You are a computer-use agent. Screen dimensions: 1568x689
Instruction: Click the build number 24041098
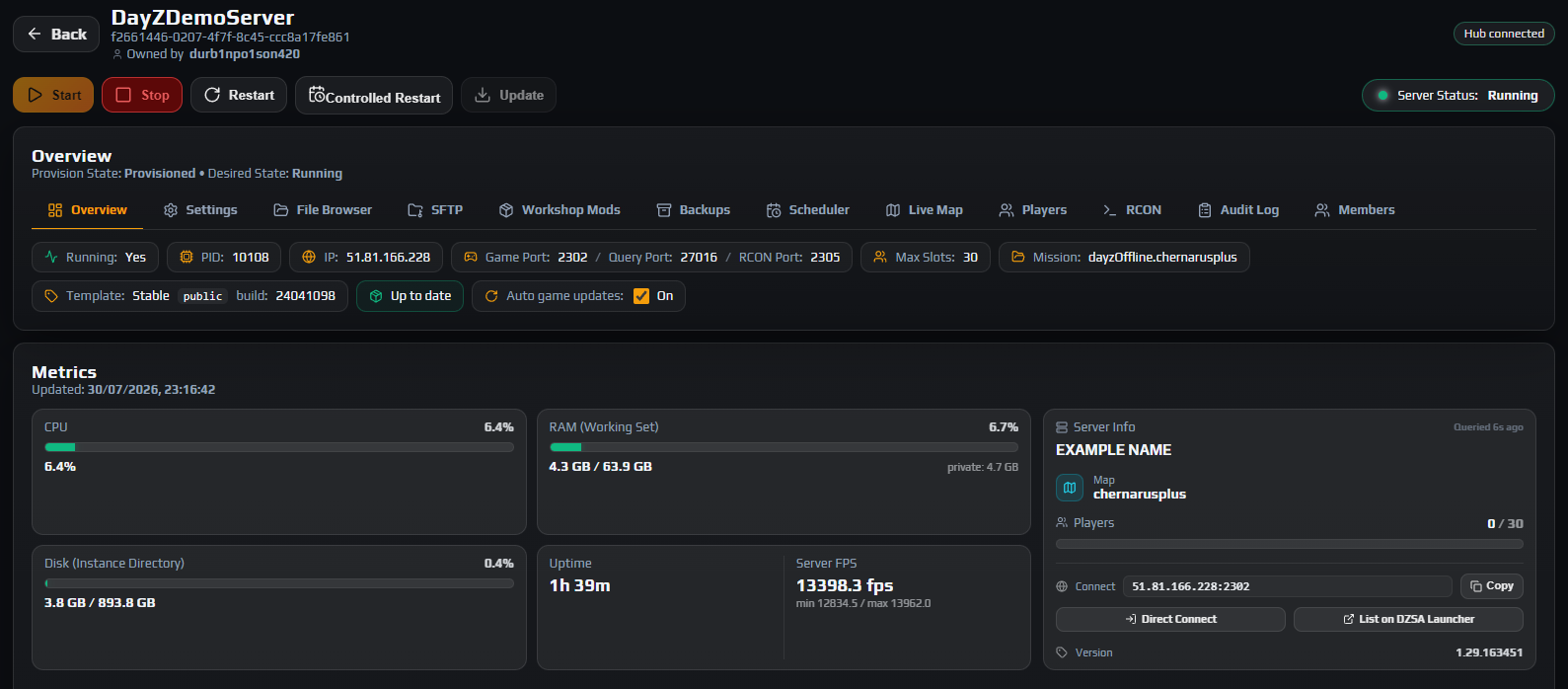tap(306, 296)
